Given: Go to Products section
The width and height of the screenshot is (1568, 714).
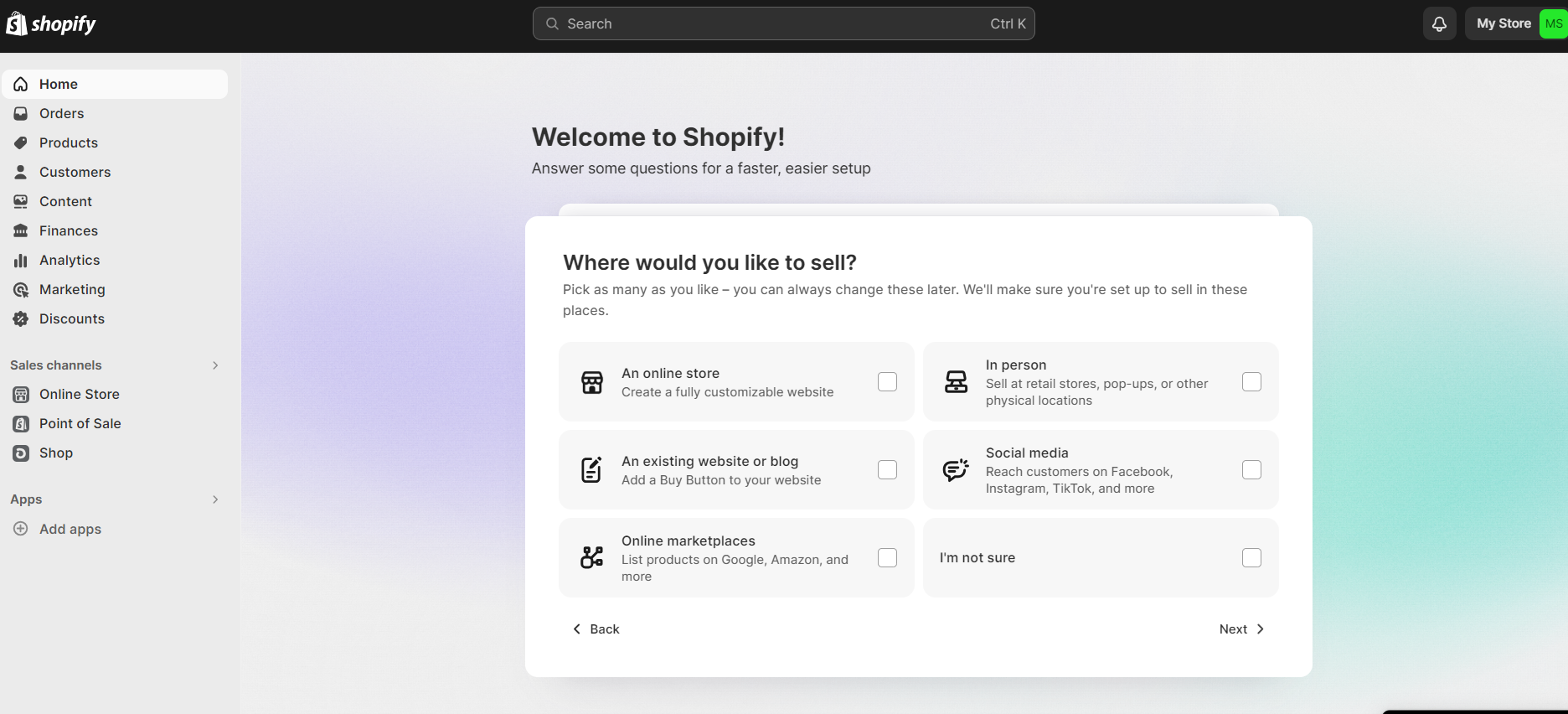Looking at the screenshot, I should point(115,142).
